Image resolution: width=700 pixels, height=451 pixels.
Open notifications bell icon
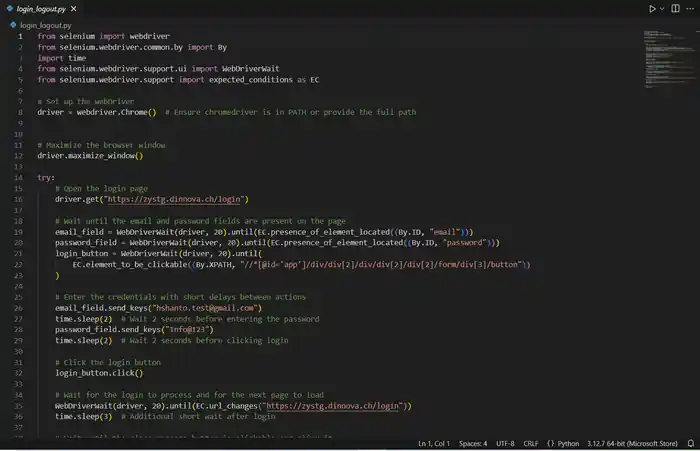pos(691,443)
